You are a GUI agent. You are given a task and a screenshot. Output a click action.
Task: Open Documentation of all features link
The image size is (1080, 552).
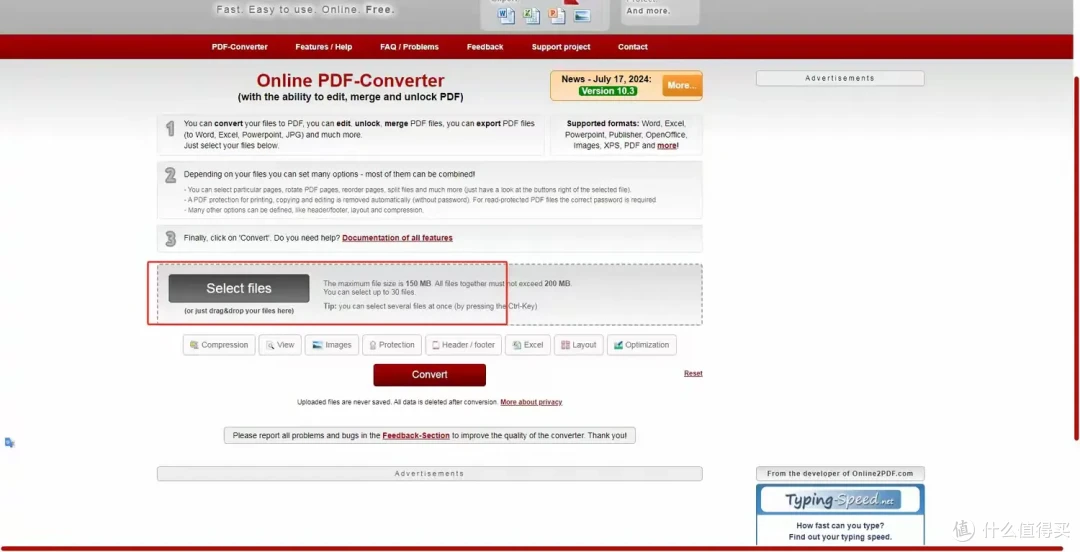[x=397, y=238]
